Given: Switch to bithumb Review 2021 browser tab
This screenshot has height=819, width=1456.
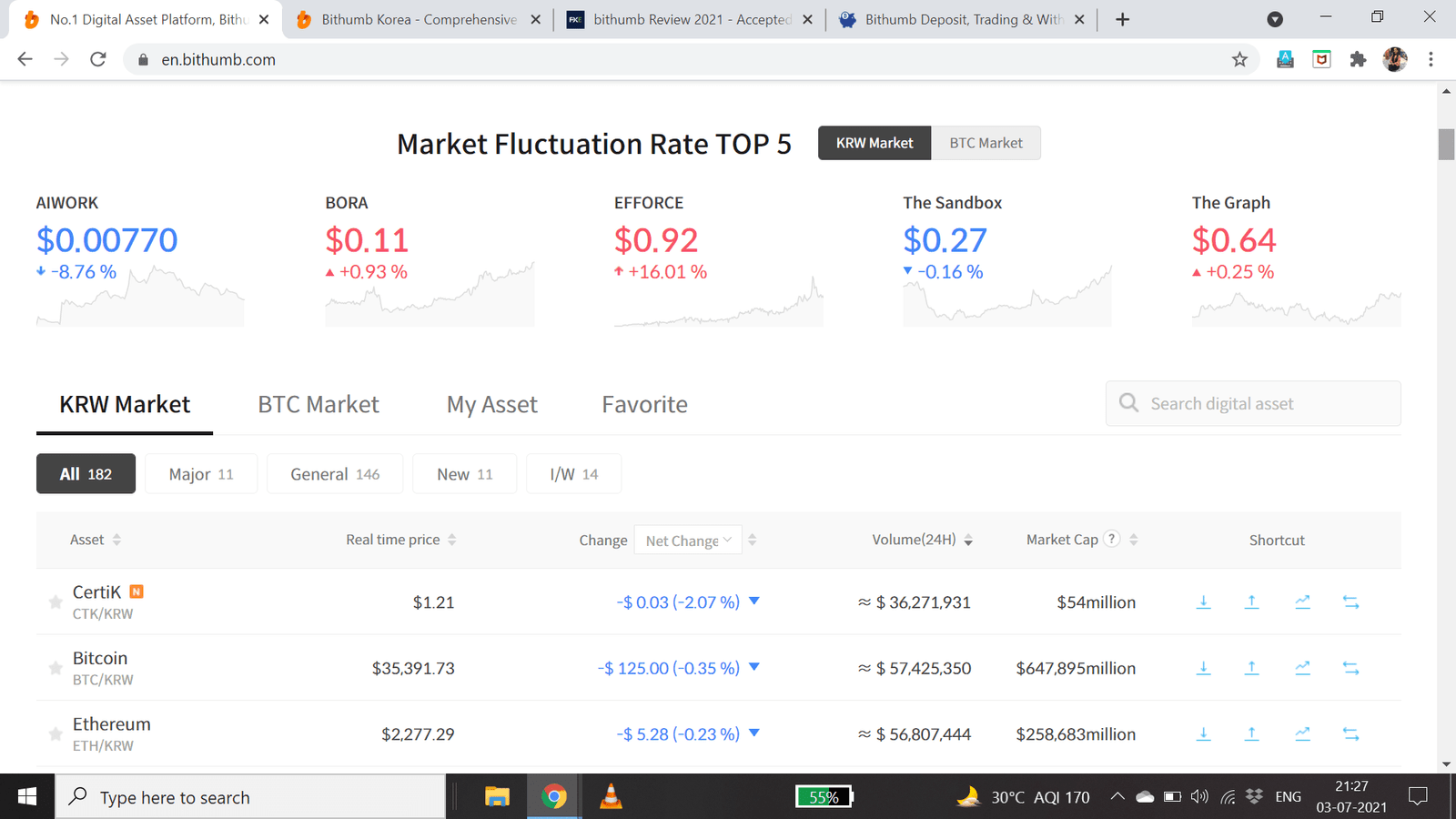Looking at the screenshot, I should 687,19.
